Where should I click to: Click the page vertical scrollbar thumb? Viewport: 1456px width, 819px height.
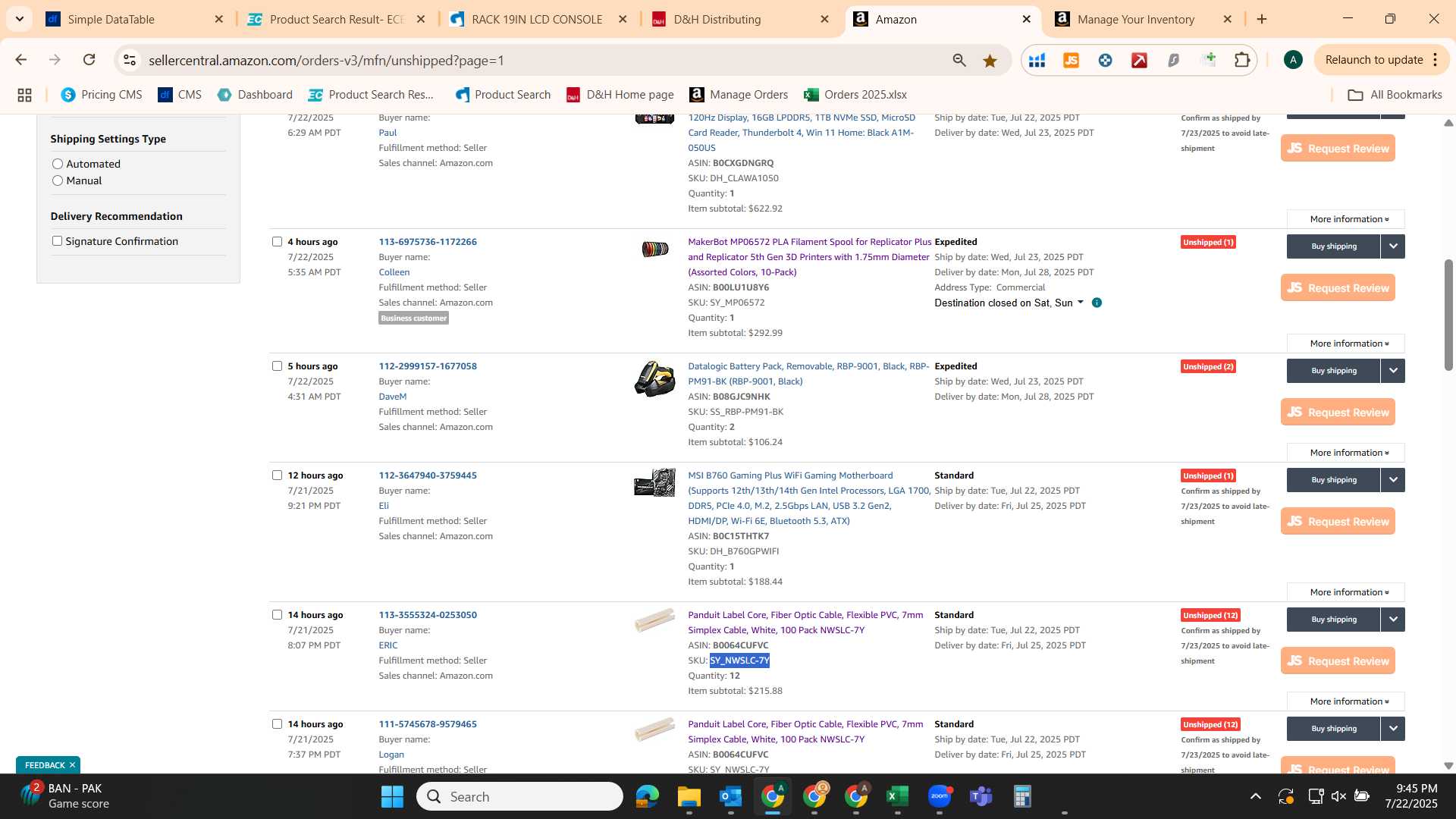[1448, 315]
